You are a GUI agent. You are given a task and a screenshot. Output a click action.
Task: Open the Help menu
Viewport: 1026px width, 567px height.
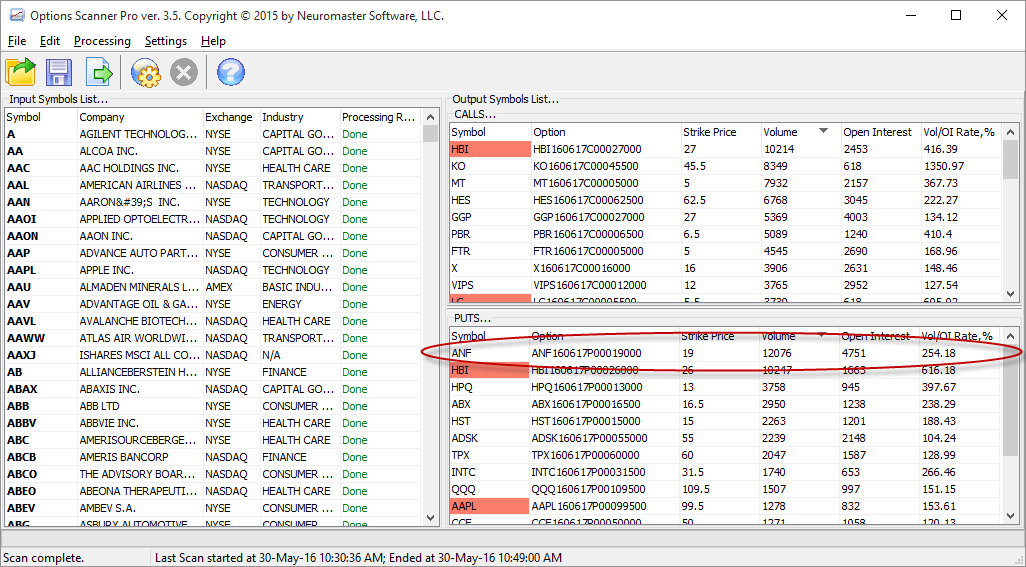click(213, 41)
